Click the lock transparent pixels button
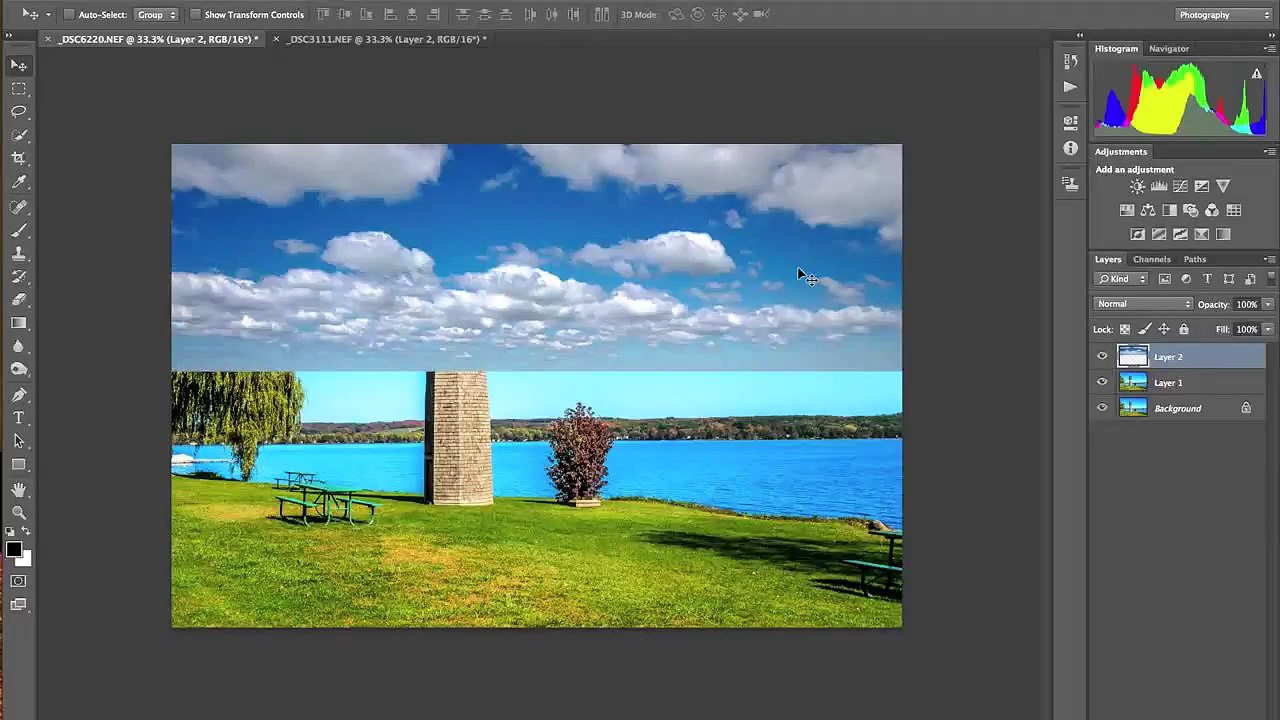Screen dimensions: 1280x720 tap(1125, 329)
